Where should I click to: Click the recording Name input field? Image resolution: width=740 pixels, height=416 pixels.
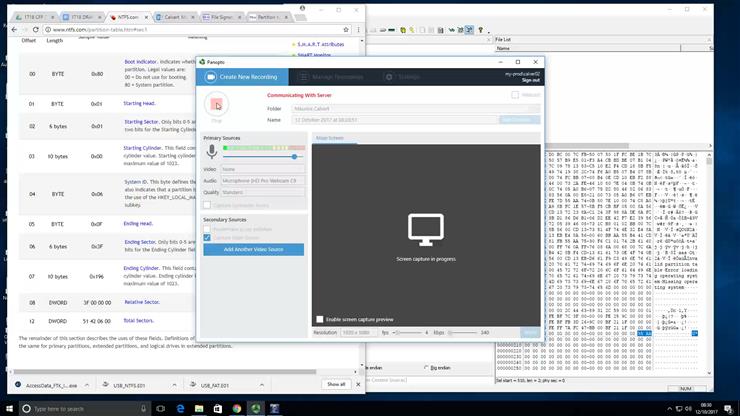(x=395, y=120)
